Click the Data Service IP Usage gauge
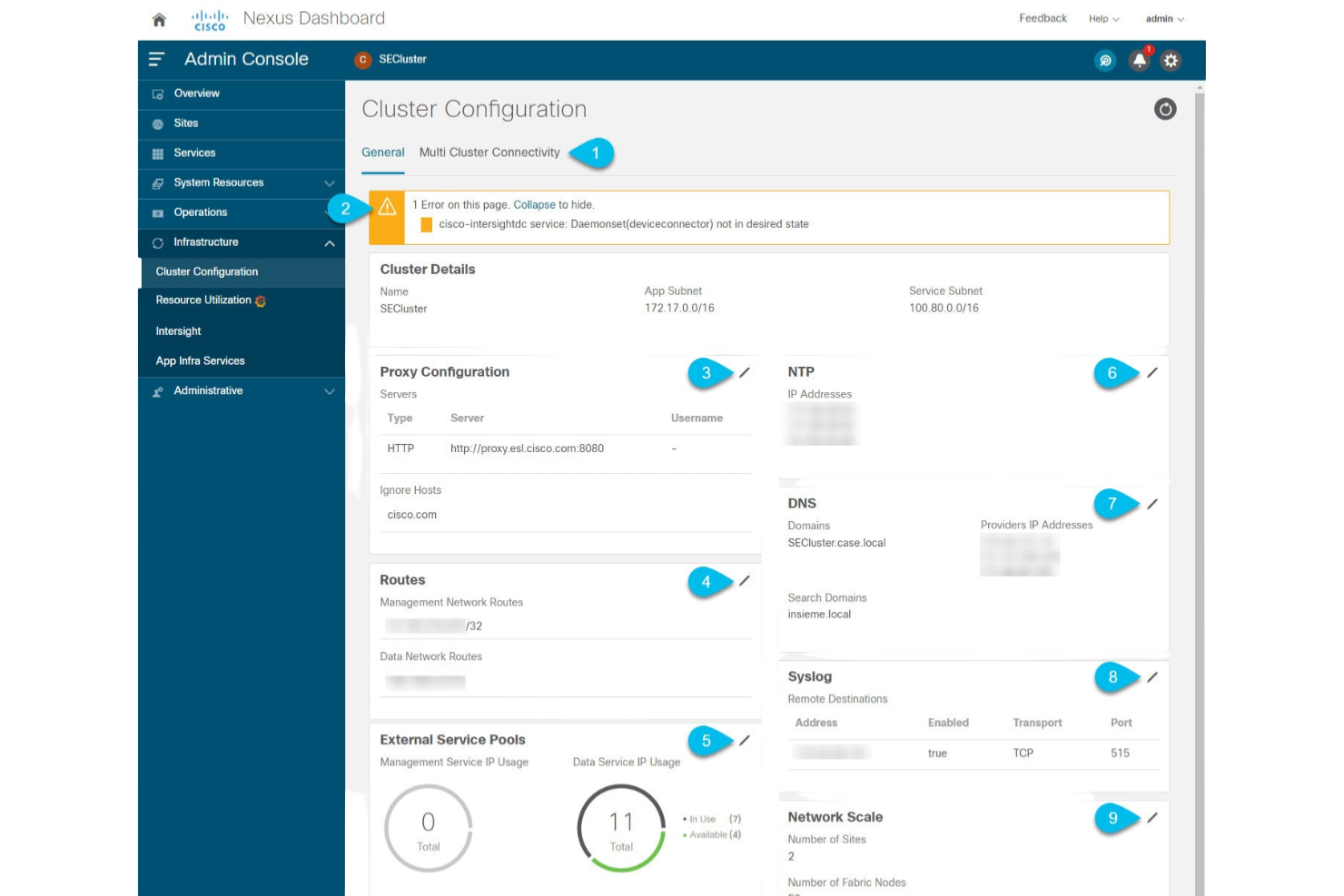This screenshot has height=896, width=1344. 621,829
